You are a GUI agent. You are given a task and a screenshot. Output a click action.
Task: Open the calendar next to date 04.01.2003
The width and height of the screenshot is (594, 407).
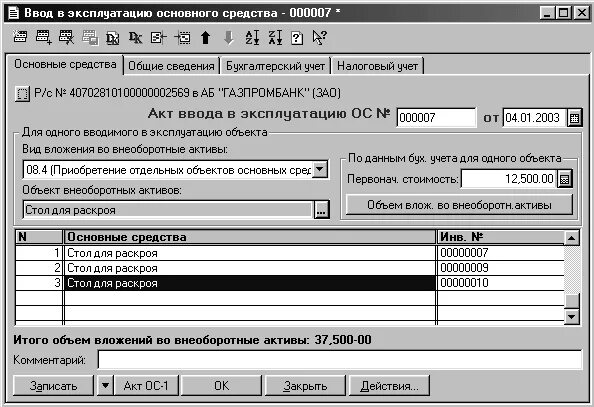tap(574, 118)
